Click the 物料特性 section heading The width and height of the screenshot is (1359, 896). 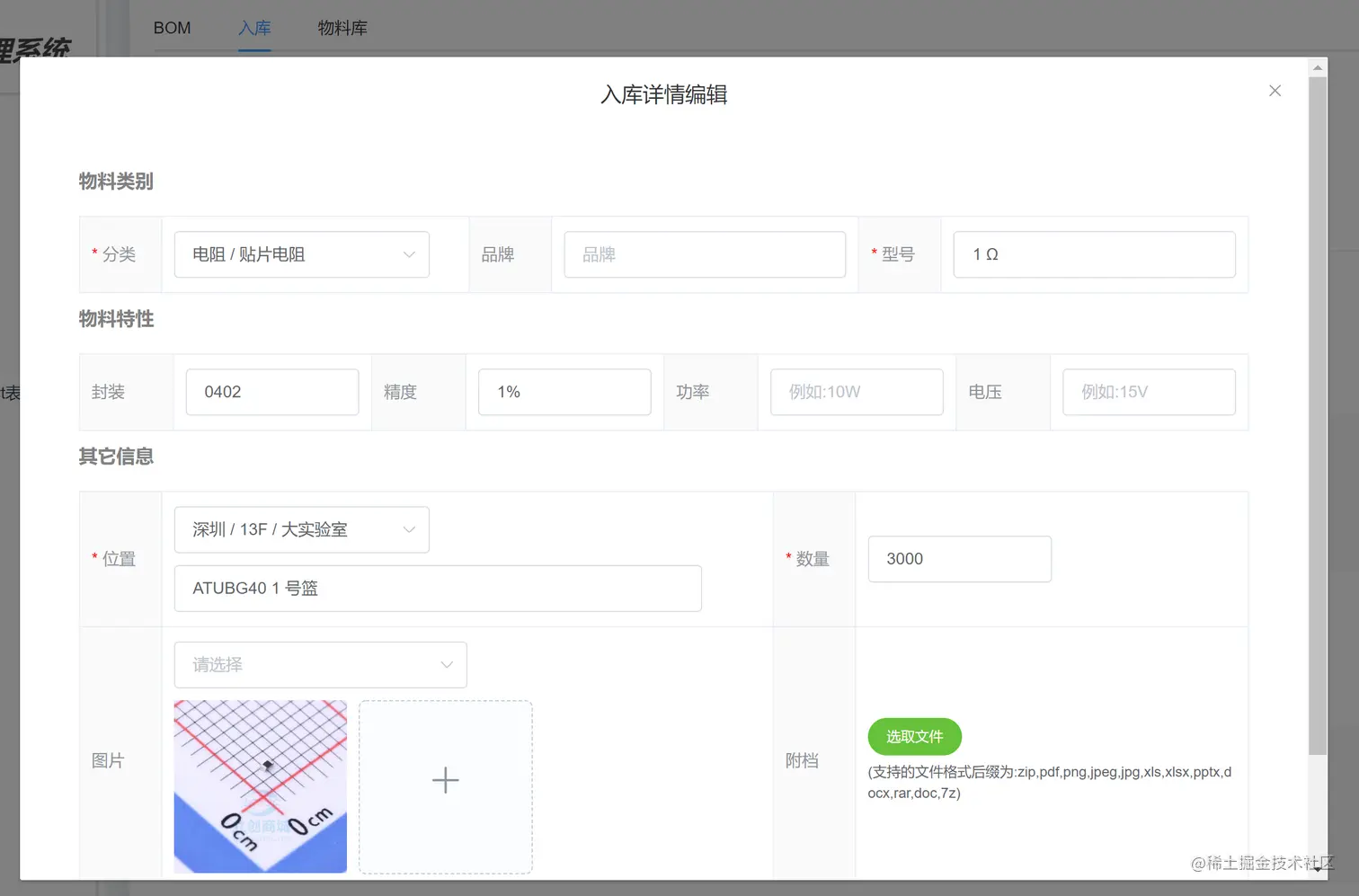click(116, 319)
